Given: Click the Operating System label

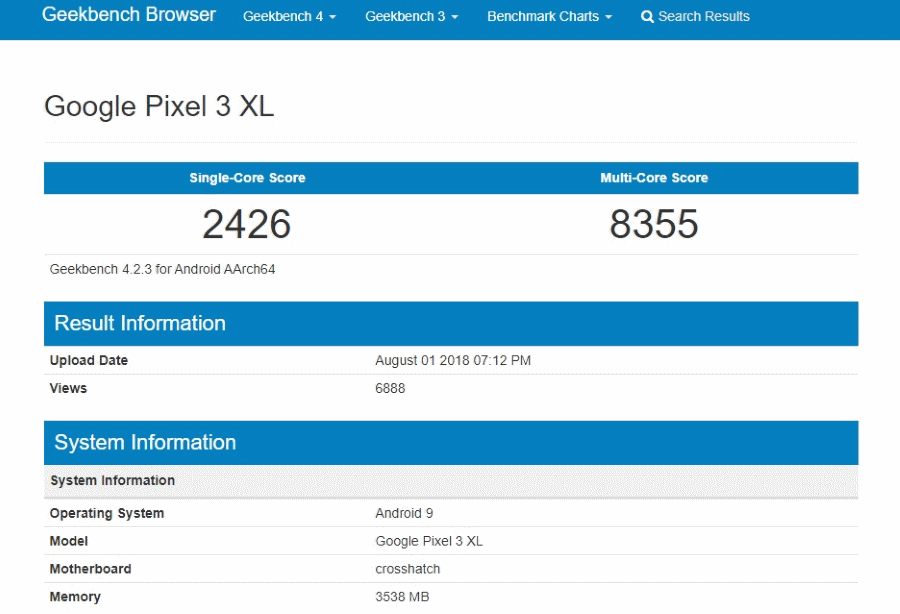Looking at the screenshot, I should (107, 514).
